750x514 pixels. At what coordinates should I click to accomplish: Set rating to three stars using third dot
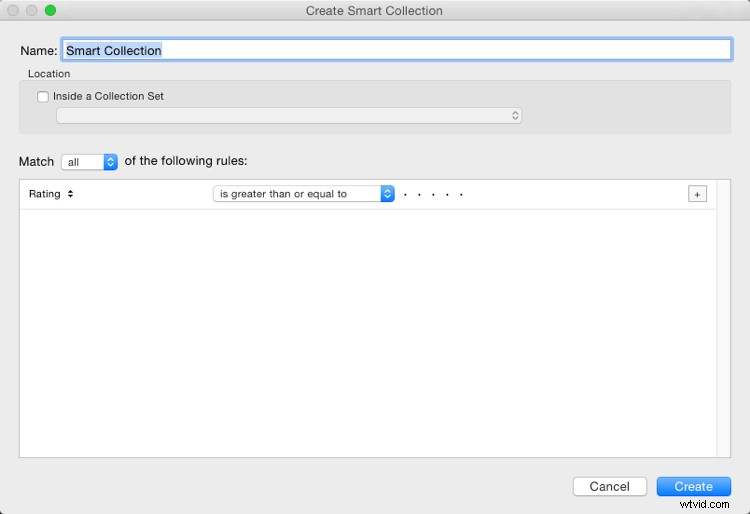[433, 195]
